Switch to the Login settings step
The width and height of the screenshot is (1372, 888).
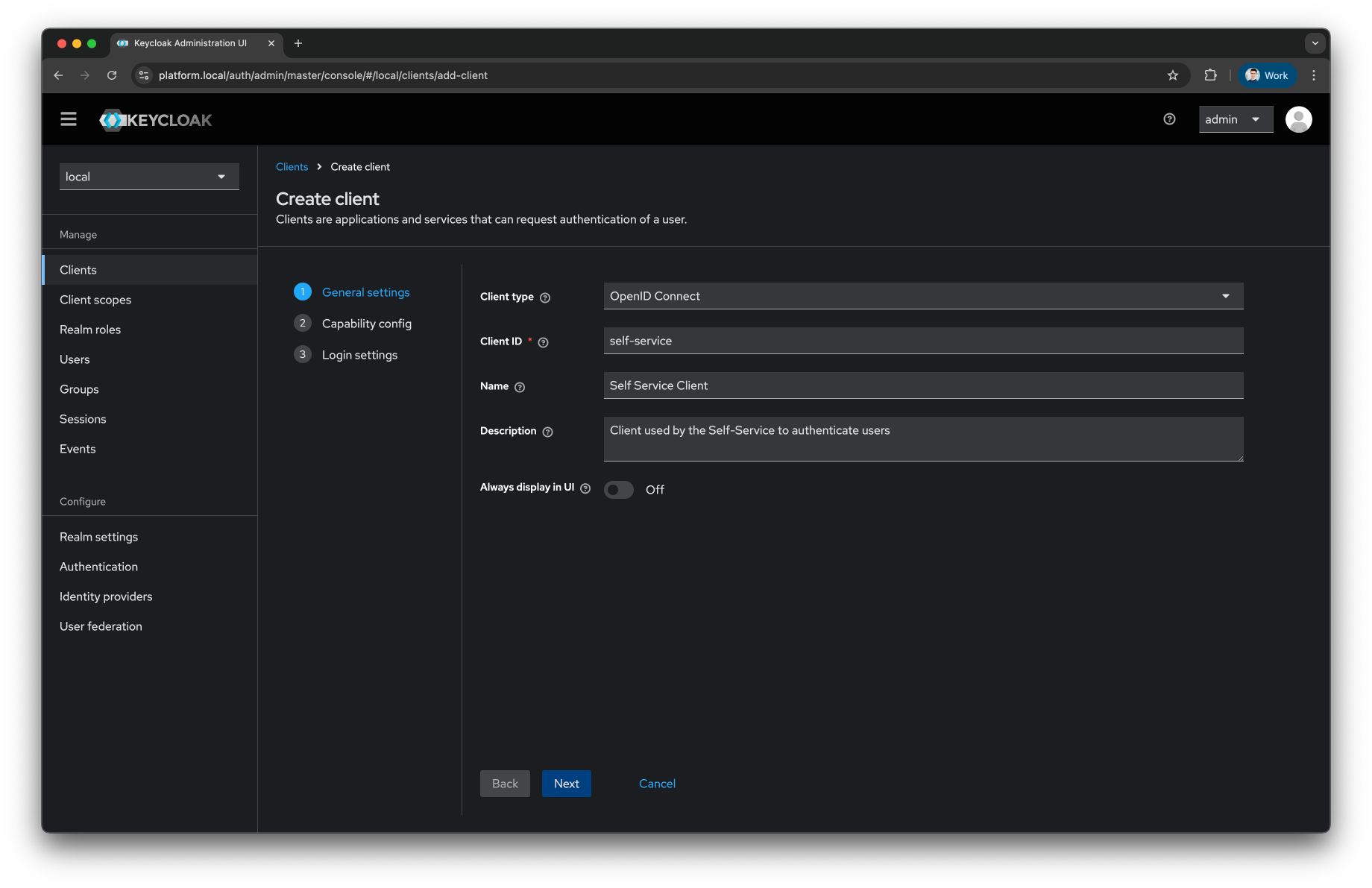(359, 354)
